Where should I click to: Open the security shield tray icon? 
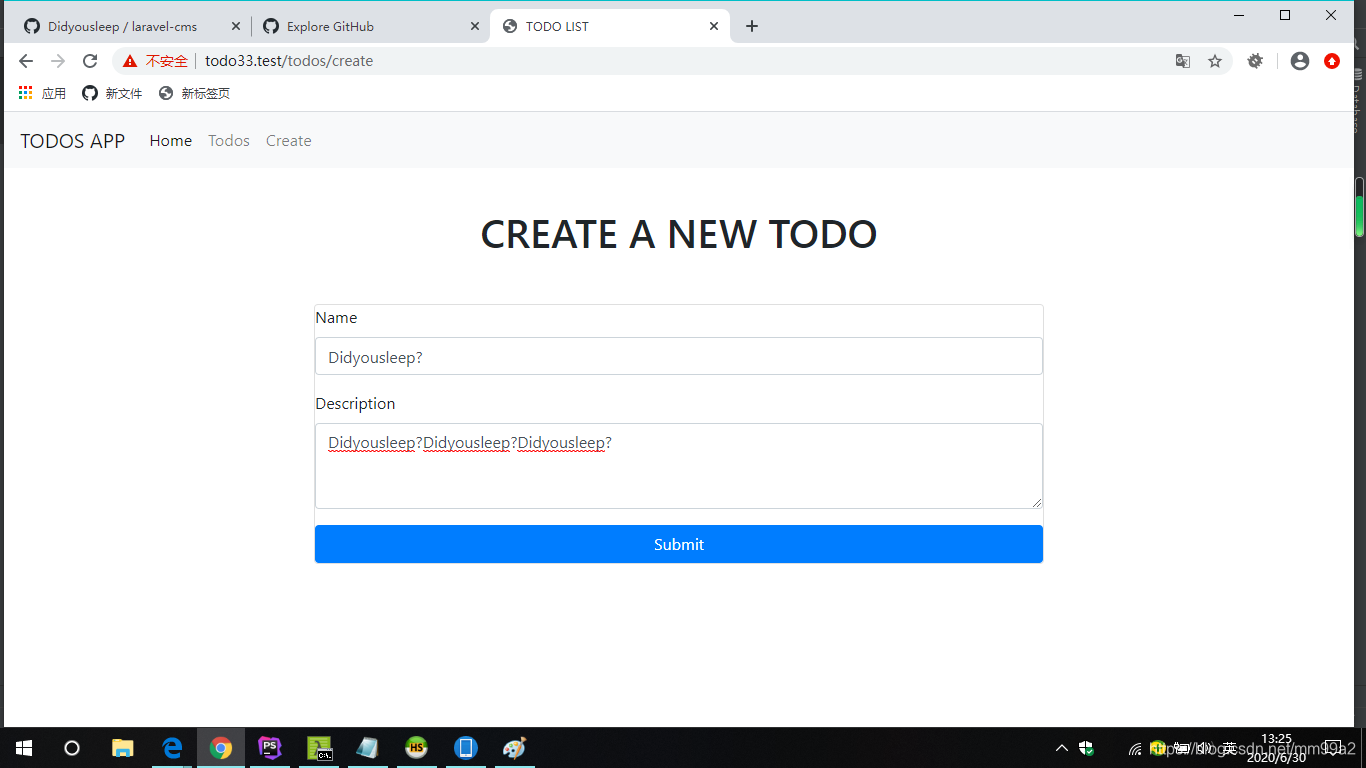(x=1086, y=748)
